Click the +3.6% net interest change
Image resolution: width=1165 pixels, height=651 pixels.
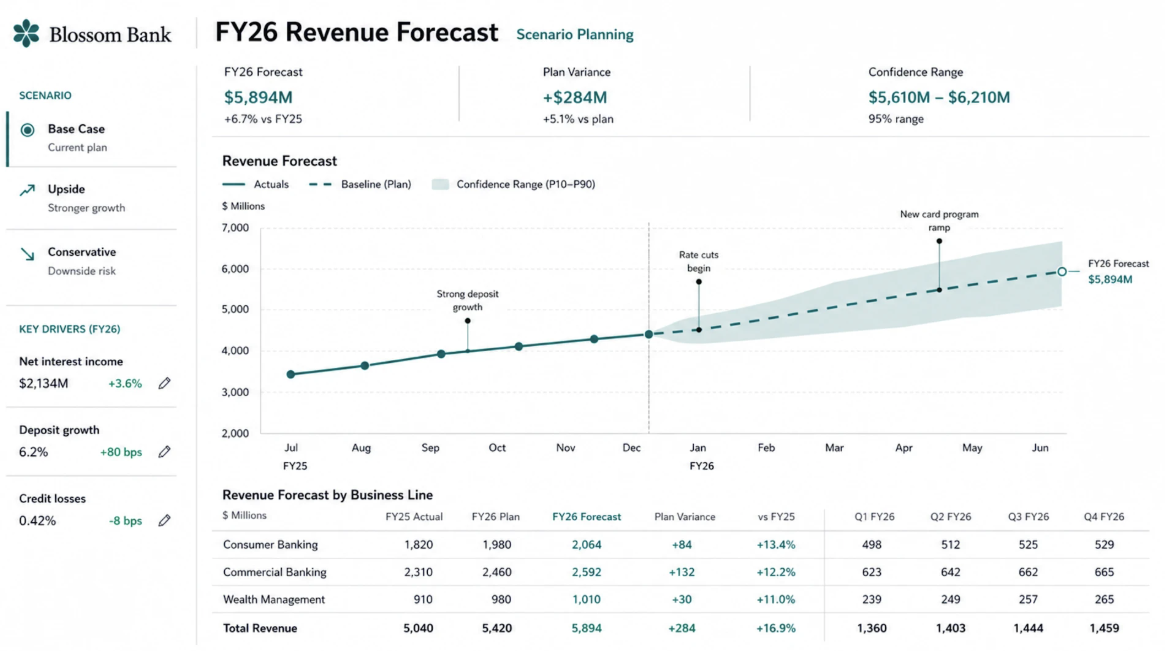tap(125, 383)
